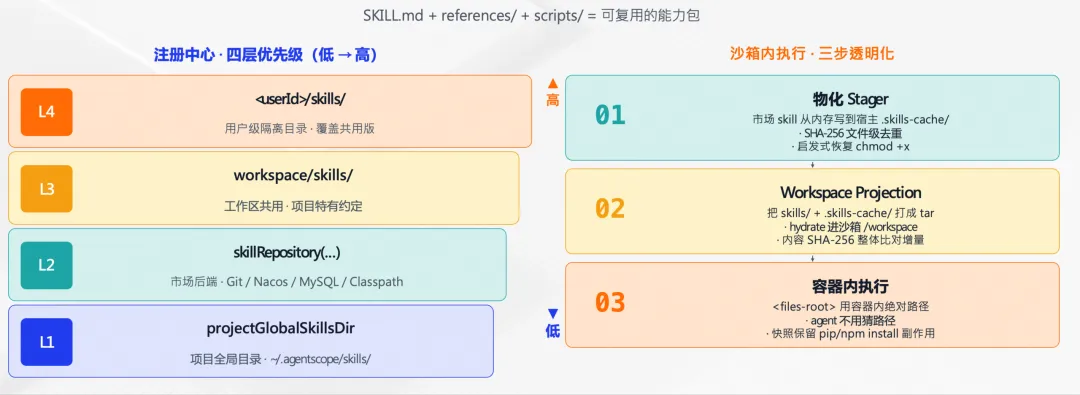Screen dimensions: 1080x395
Task: Click the title '容器内执行'
Action: coord(851,286)
